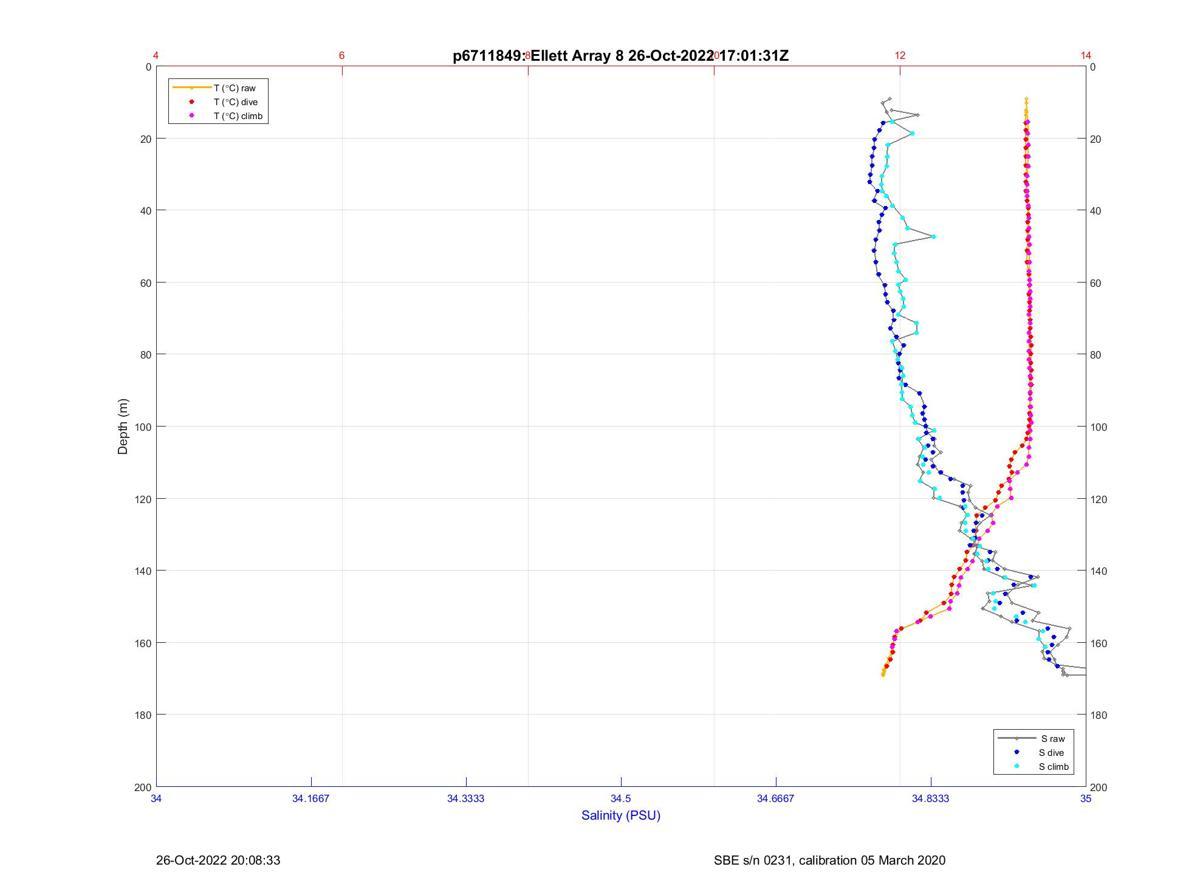Click the red '14' temperature tick label

pyautogui.click(x=1086, y=55)
